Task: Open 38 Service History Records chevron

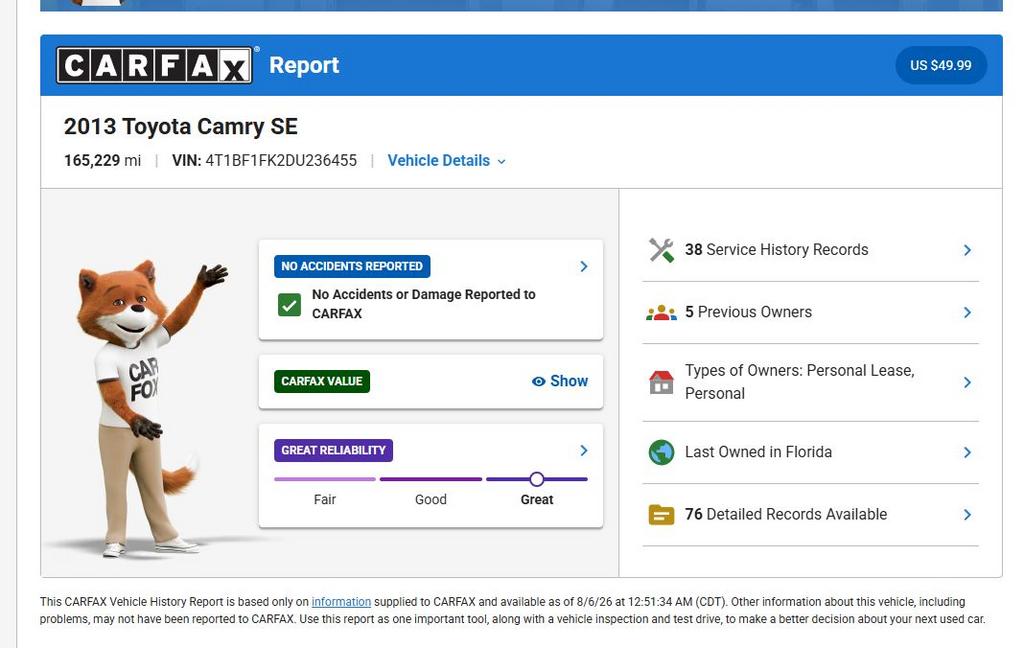Action: click(x=967, y=250)
